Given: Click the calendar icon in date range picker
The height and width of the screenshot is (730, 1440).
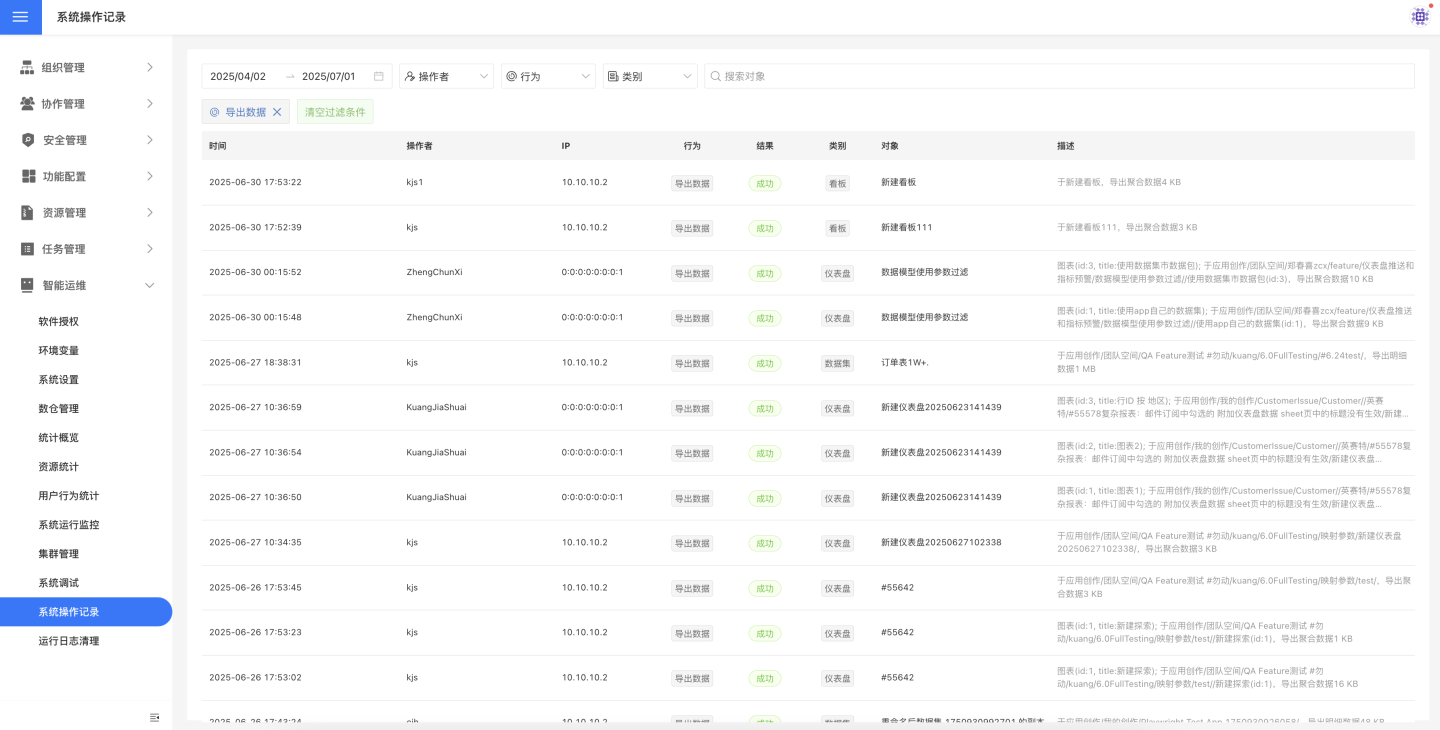Looking at the screenshot, I should pos(379,76).
